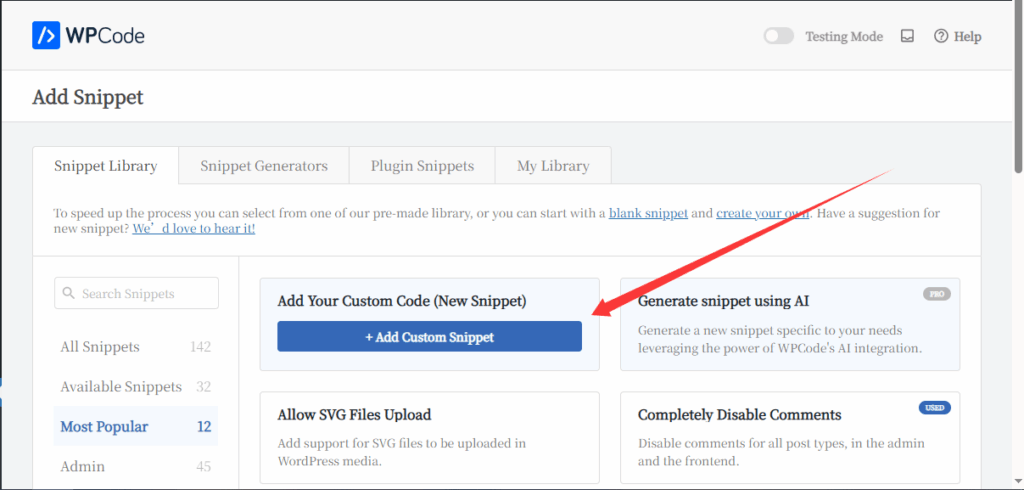Screen dimensions: 1024x490
Task: Open the Admin snippets category
Action: pyautogui.click(x=83, y=467)
